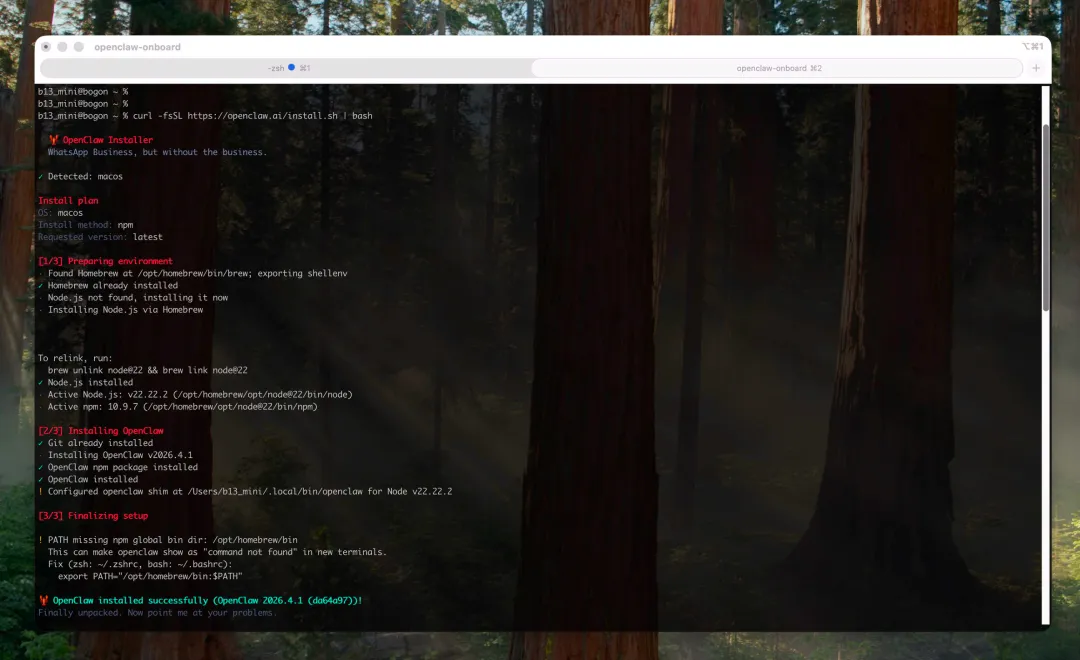
Task: Click the 'export PATH=' command line
Action: pos(150,577)
